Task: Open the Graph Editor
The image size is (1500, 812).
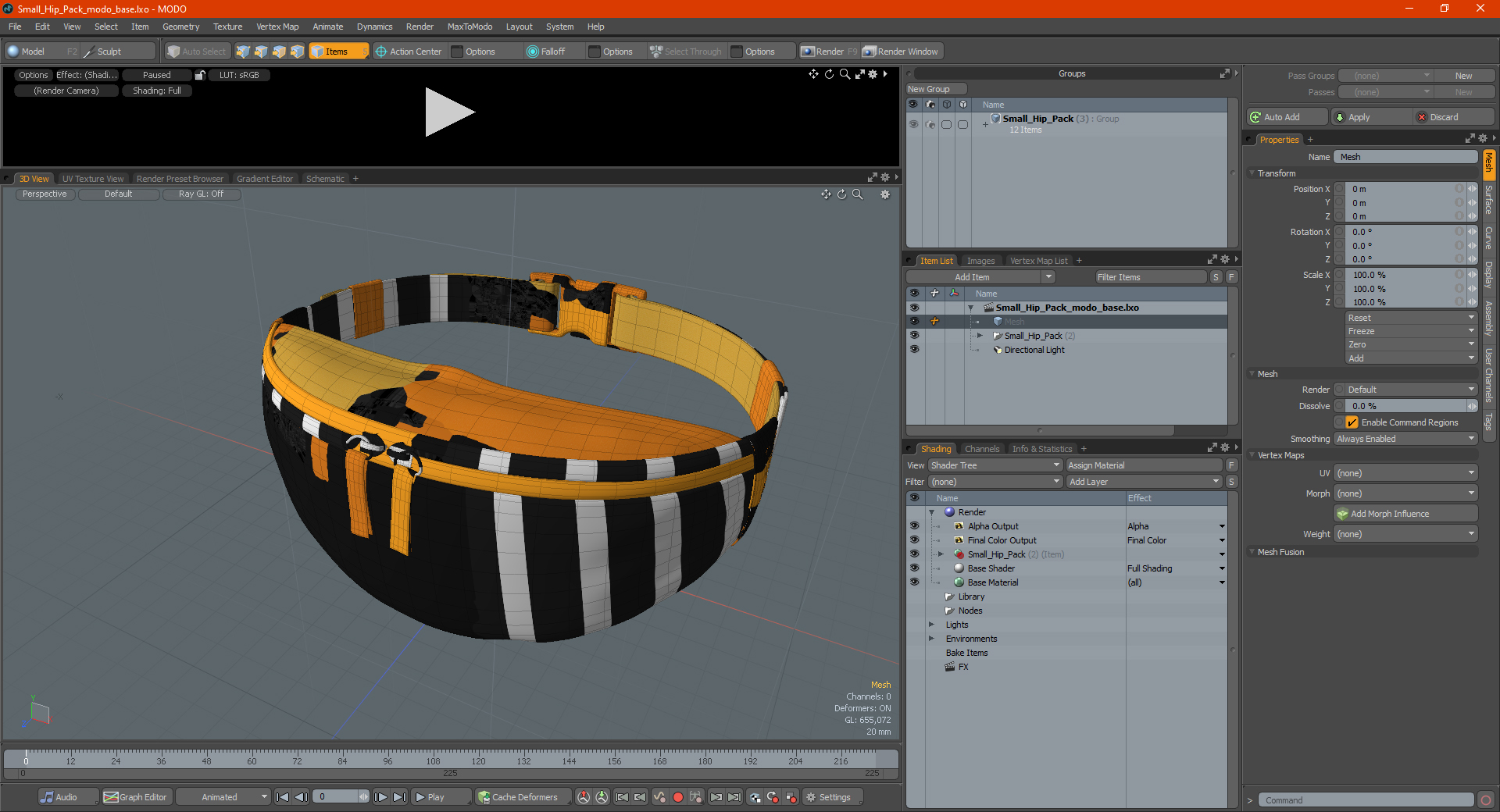Action: (136, 797)
